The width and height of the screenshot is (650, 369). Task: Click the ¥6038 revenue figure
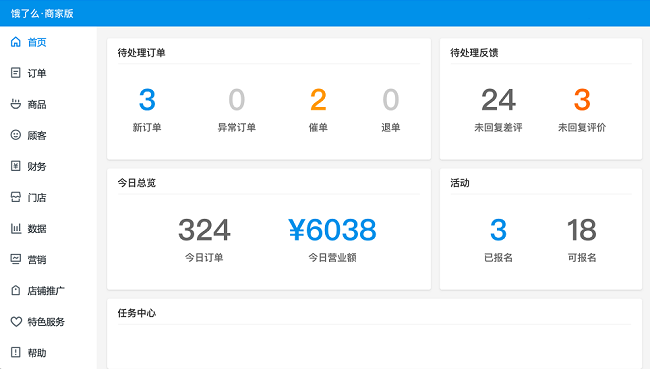(x=332, y=230)
